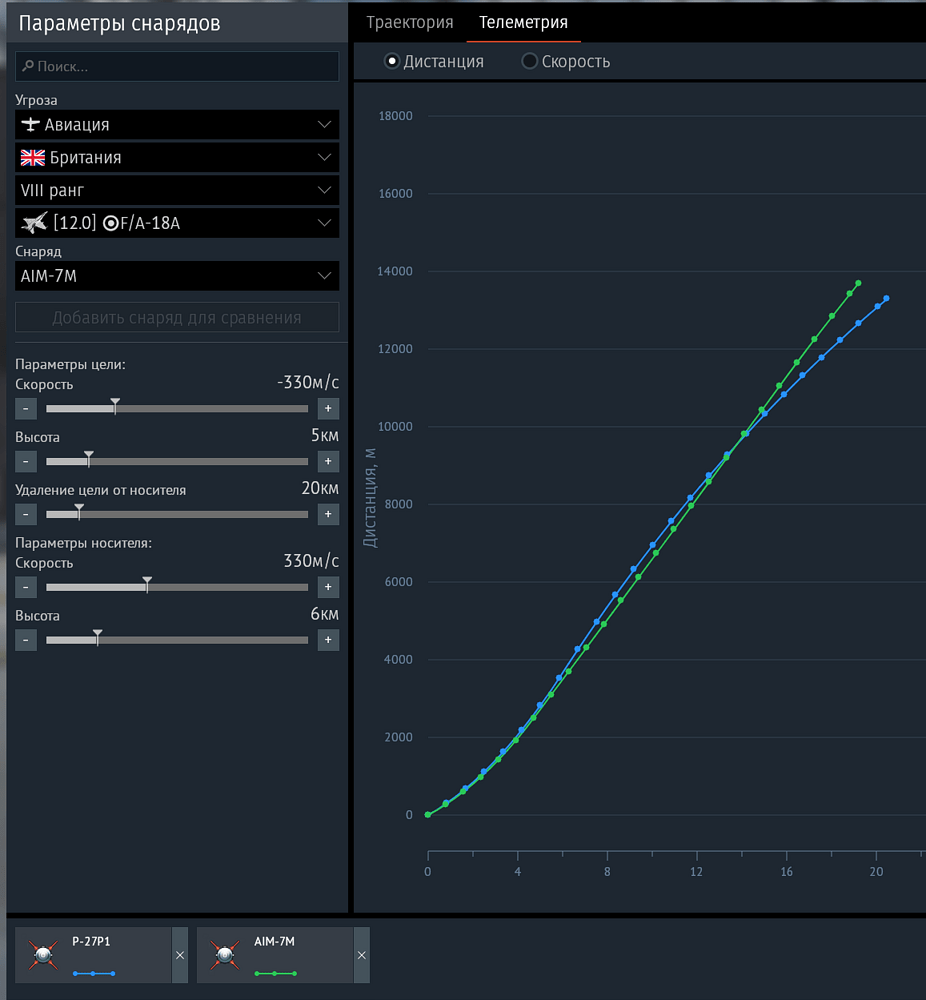926x1000 pixels.
Task: Increase carrier altitude with plus button
Action: pyautogui.click(x=328, y=640)
